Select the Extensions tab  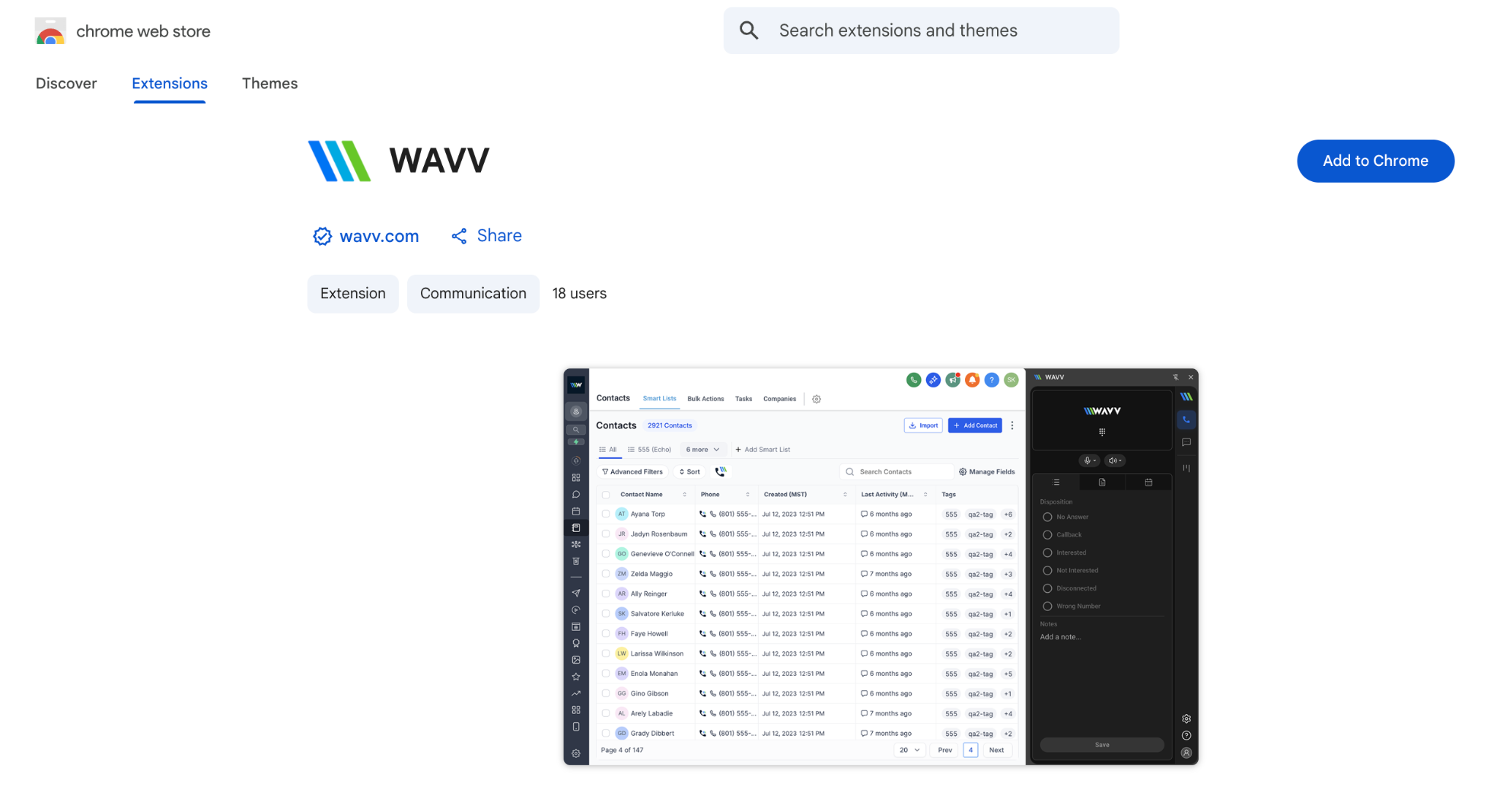170,83
